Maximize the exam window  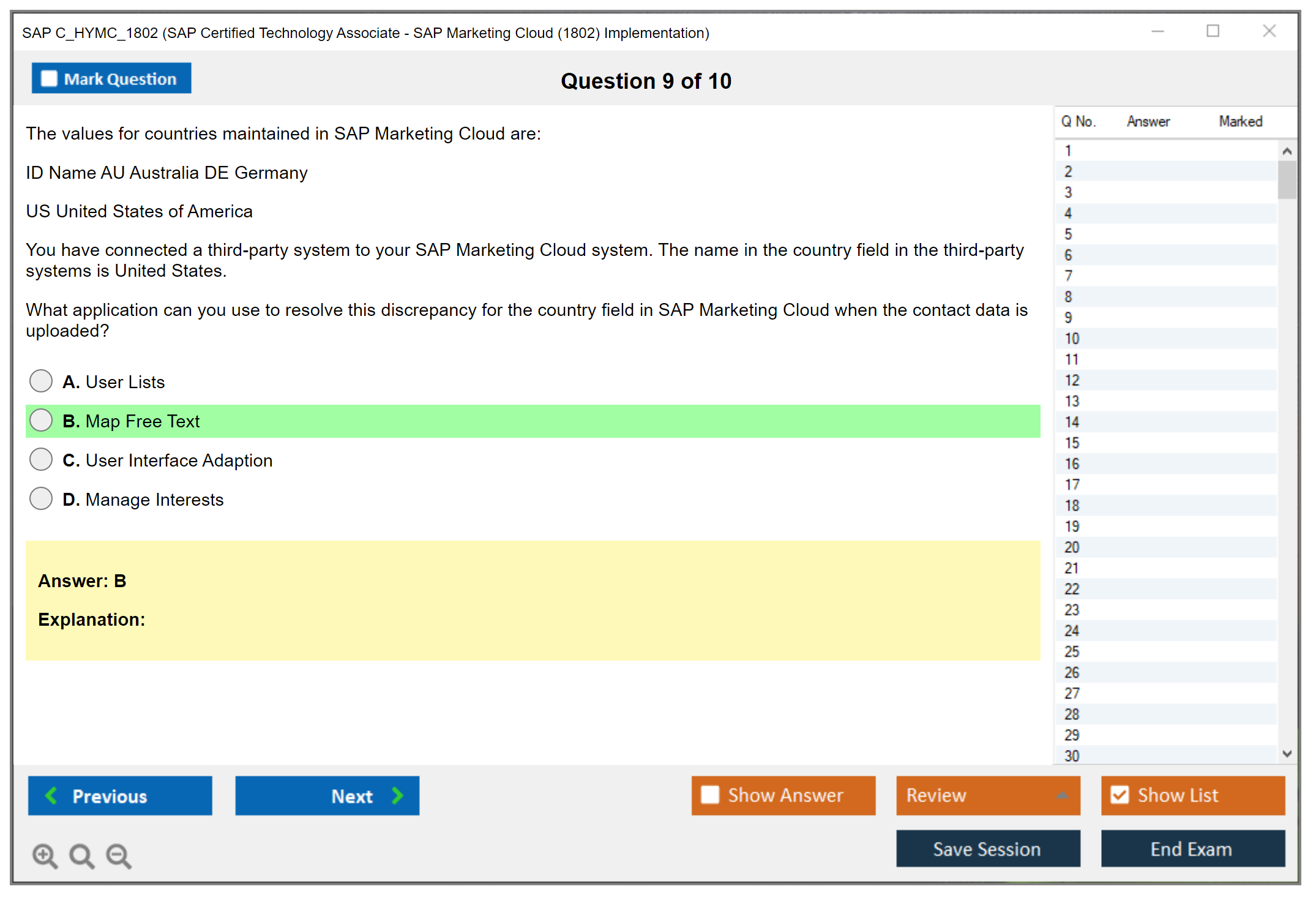point(1213,31)
